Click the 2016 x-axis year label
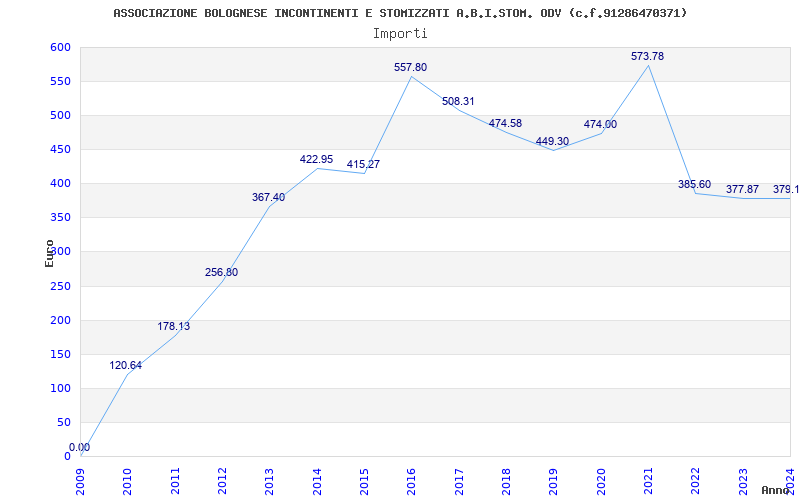Image resolution: width=800 pixels, height=500 pixels. pos(411,481)
